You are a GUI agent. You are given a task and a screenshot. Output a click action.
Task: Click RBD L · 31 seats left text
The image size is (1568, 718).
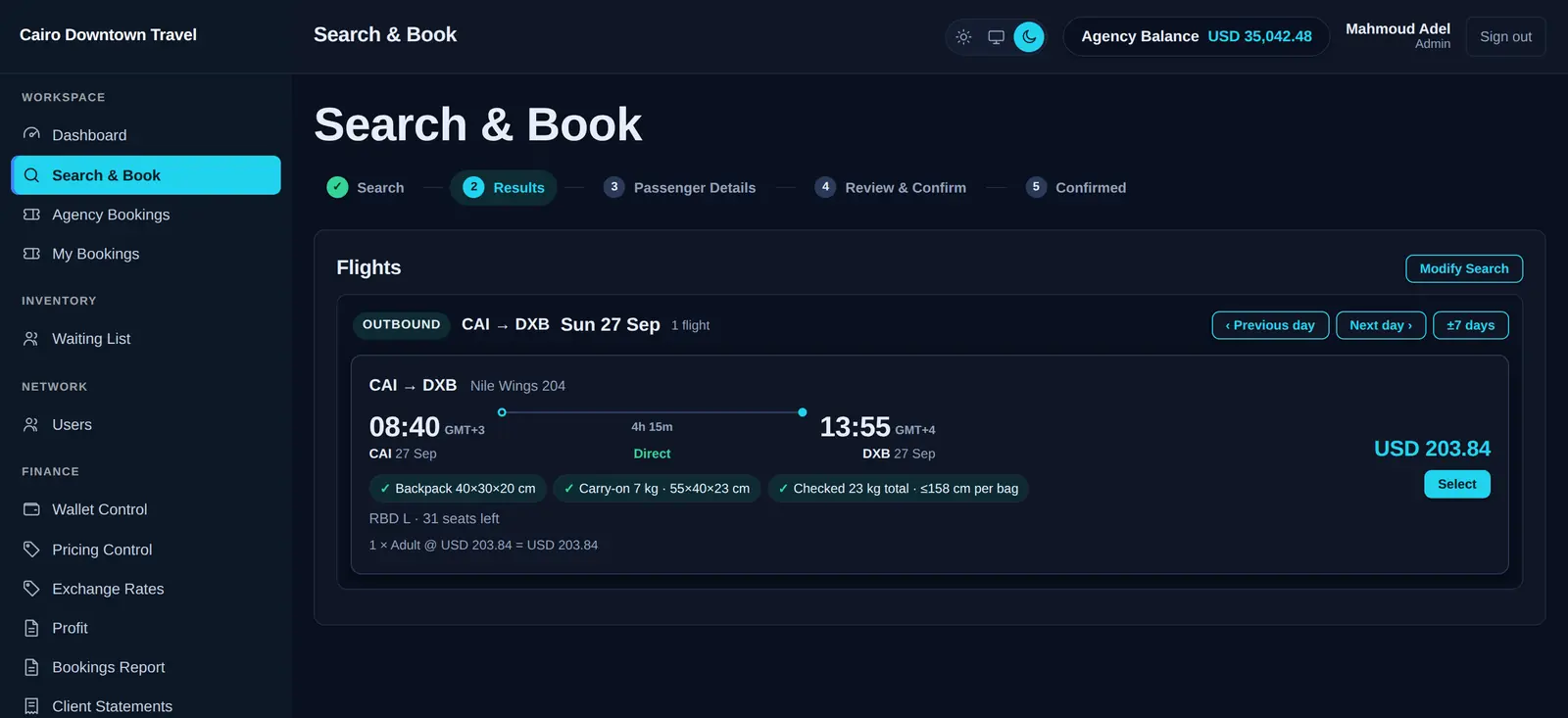click(x=434, y=518)
